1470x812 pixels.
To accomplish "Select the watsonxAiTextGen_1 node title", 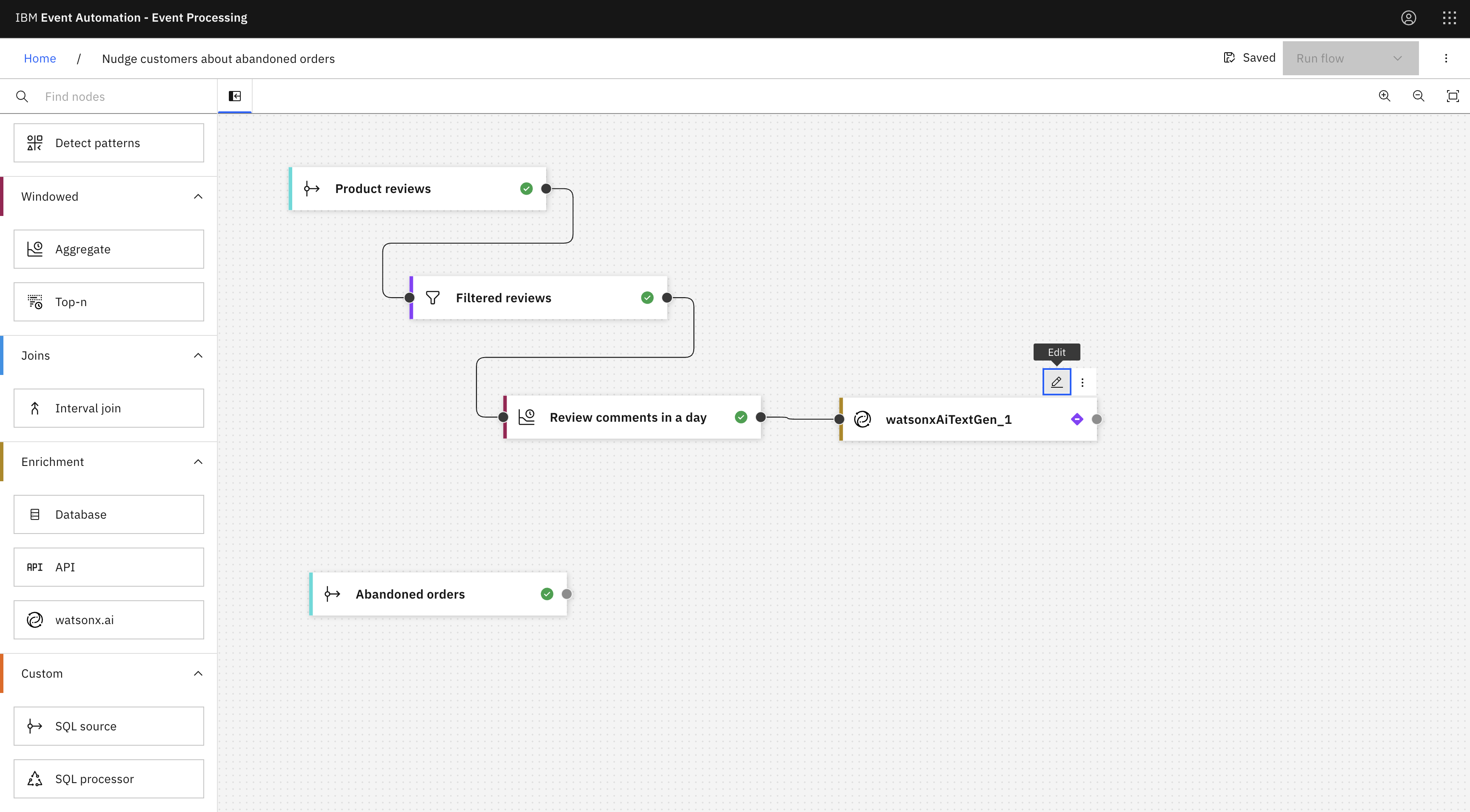I will [x=949, y=420].
